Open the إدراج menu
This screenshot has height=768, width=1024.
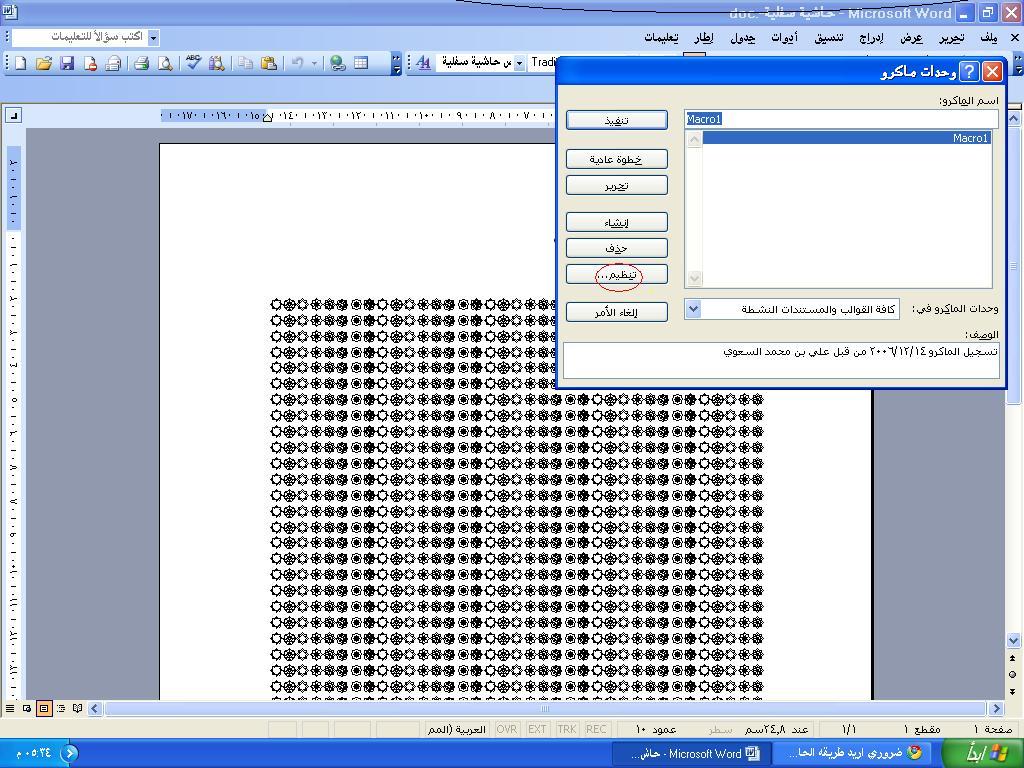point(871,38)
